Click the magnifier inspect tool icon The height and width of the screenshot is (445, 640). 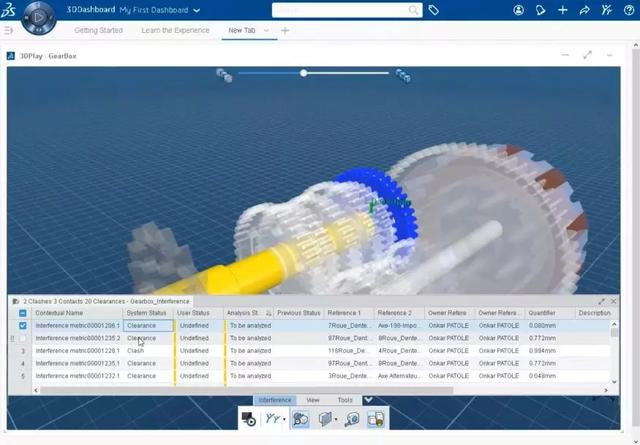[x=352, y=419]
